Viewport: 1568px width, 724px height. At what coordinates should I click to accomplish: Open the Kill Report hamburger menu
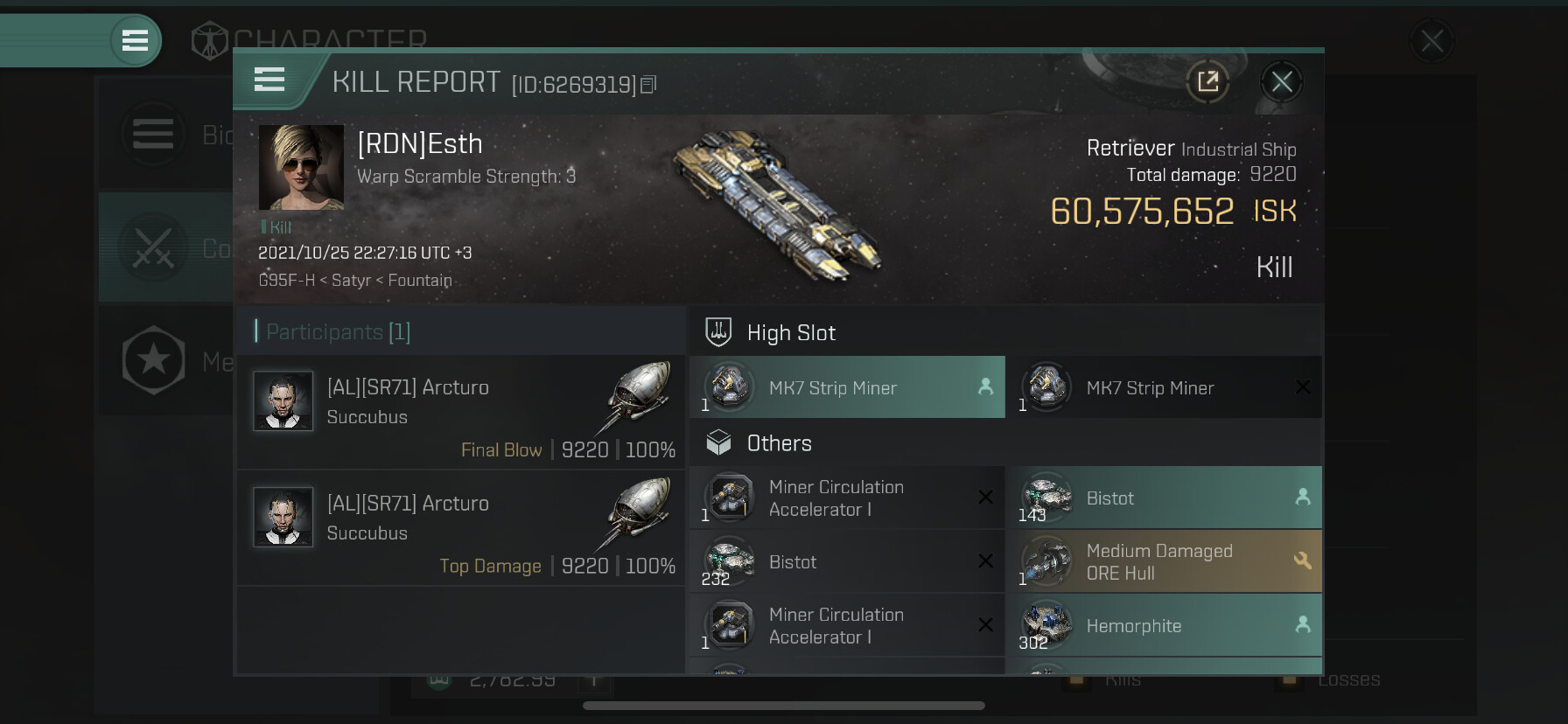[x=269, y=80]
